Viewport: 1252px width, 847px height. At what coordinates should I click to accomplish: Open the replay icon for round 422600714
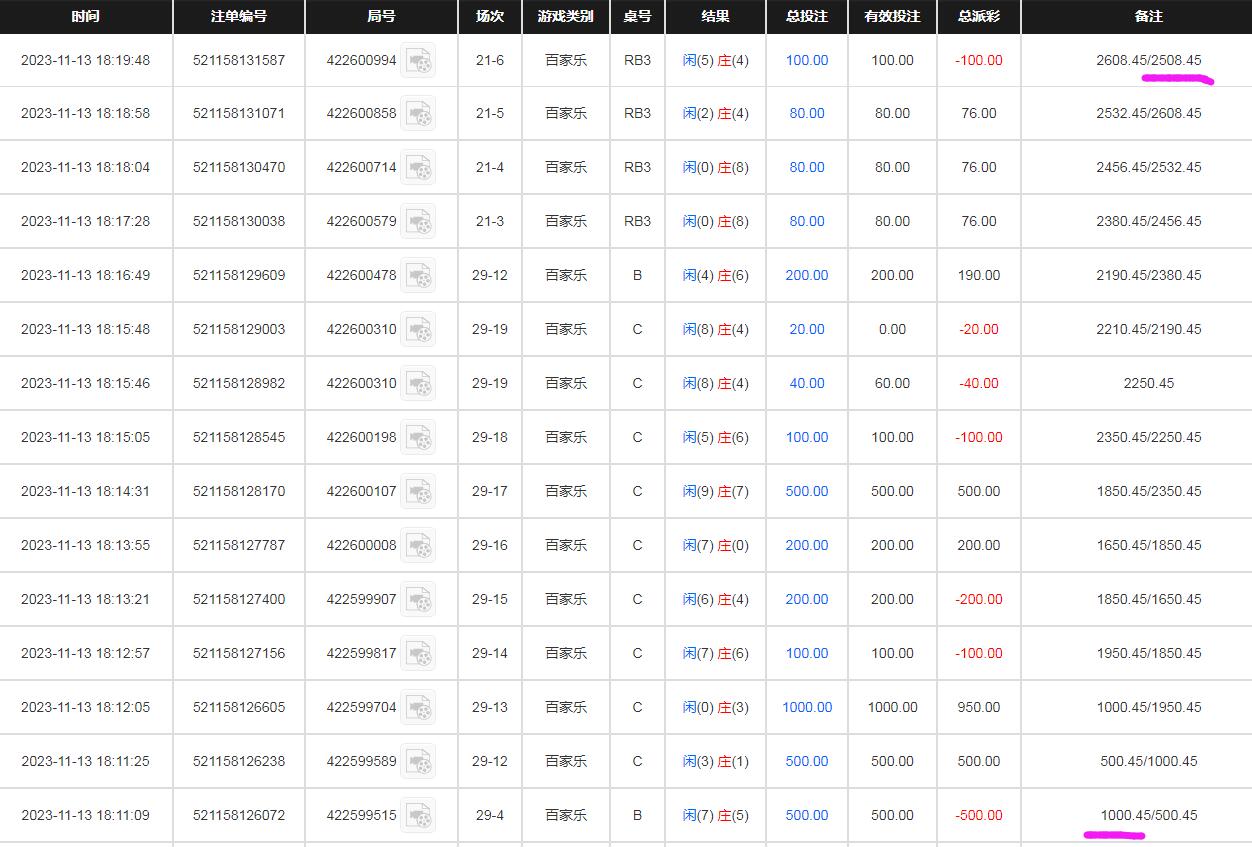[x=418, y=168]
